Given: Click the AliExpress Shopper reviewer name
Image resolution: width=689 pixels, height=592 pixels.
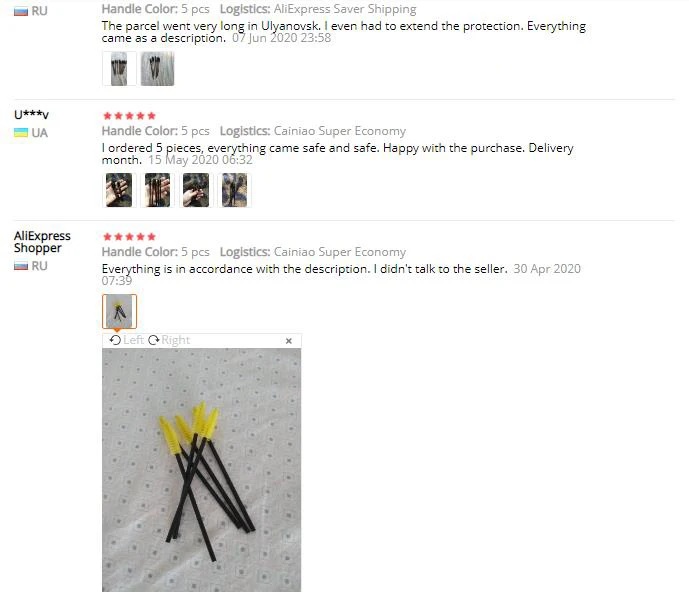Looking at the screenshot, I should 42,242.
